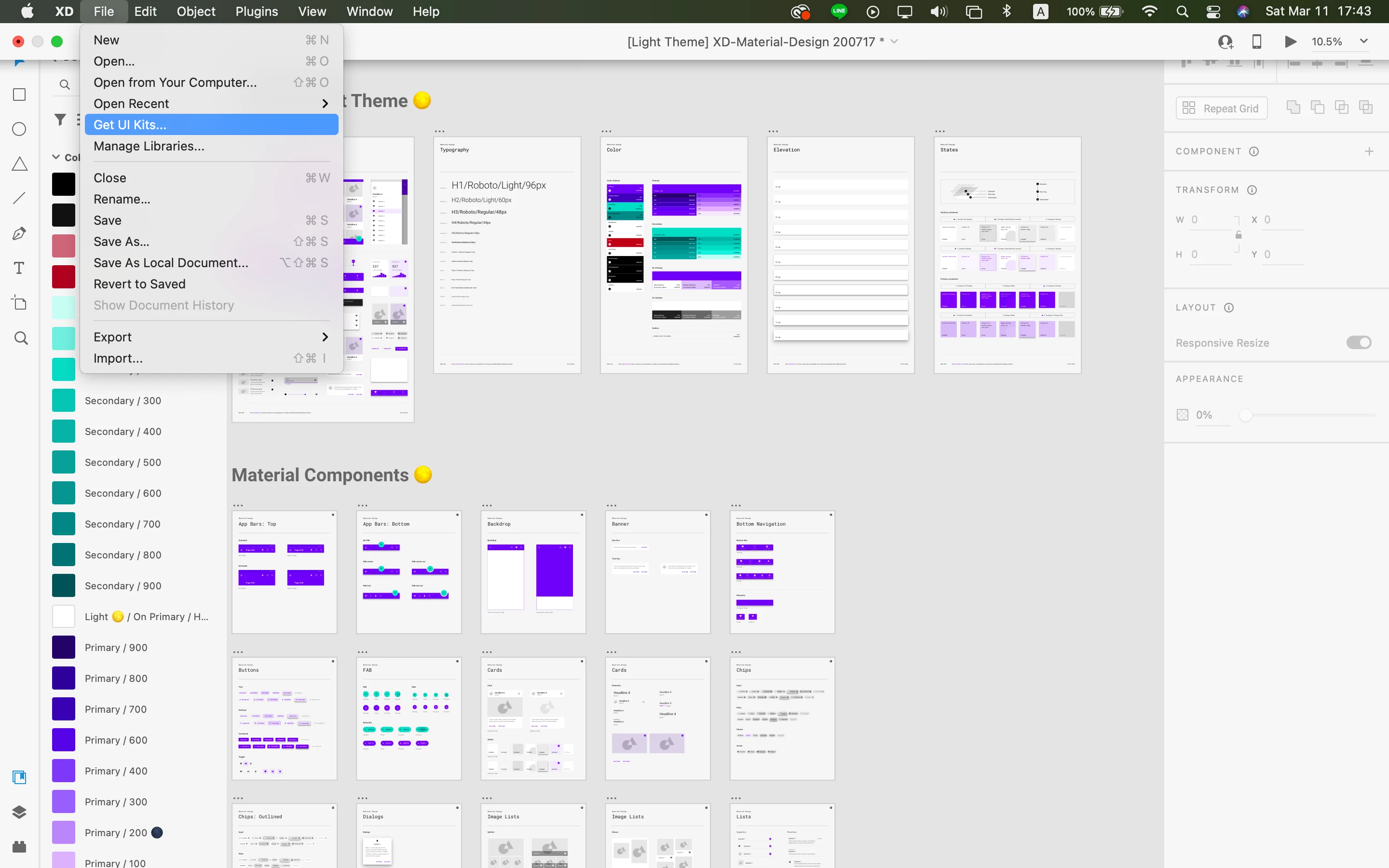Select the Rectangle tool

19,95
